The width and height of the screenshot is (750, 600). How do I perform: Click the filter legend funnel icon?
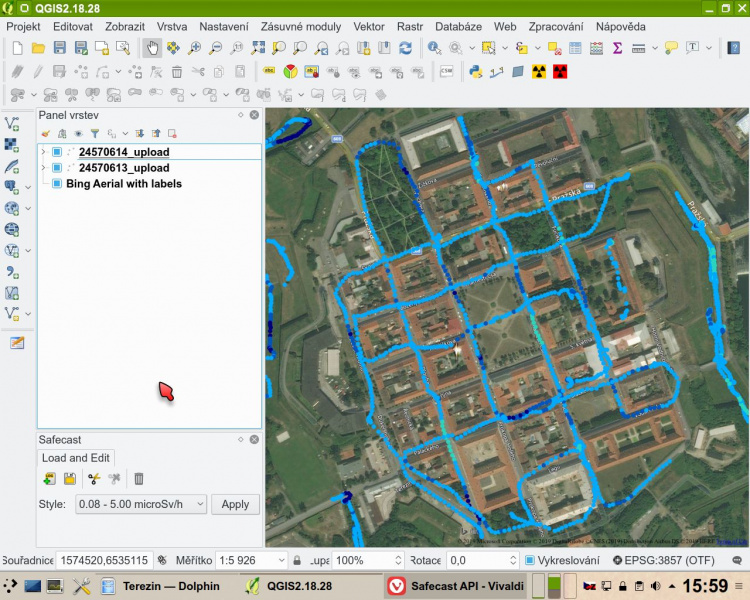pyautogui.click(x=95, y=133)
